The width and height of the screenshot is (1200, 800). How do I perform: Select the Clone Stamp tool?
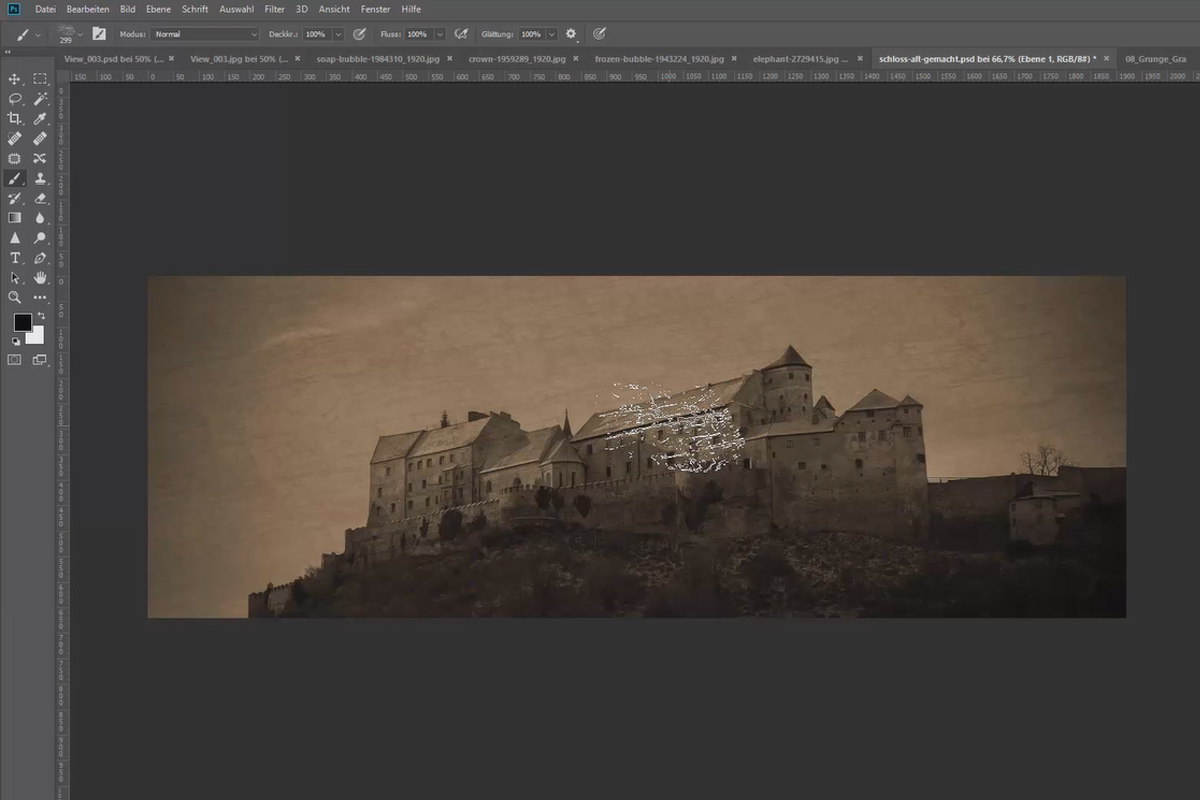pos(40,178)
